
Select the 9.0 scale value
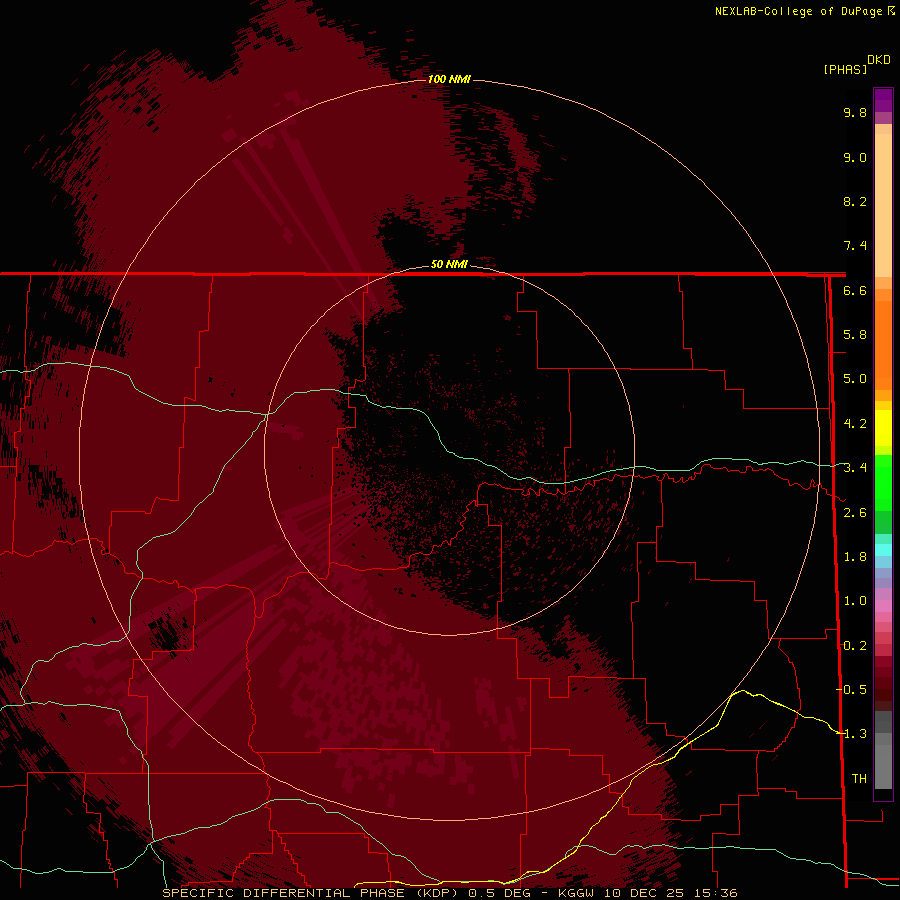click(x=855, y=157)
